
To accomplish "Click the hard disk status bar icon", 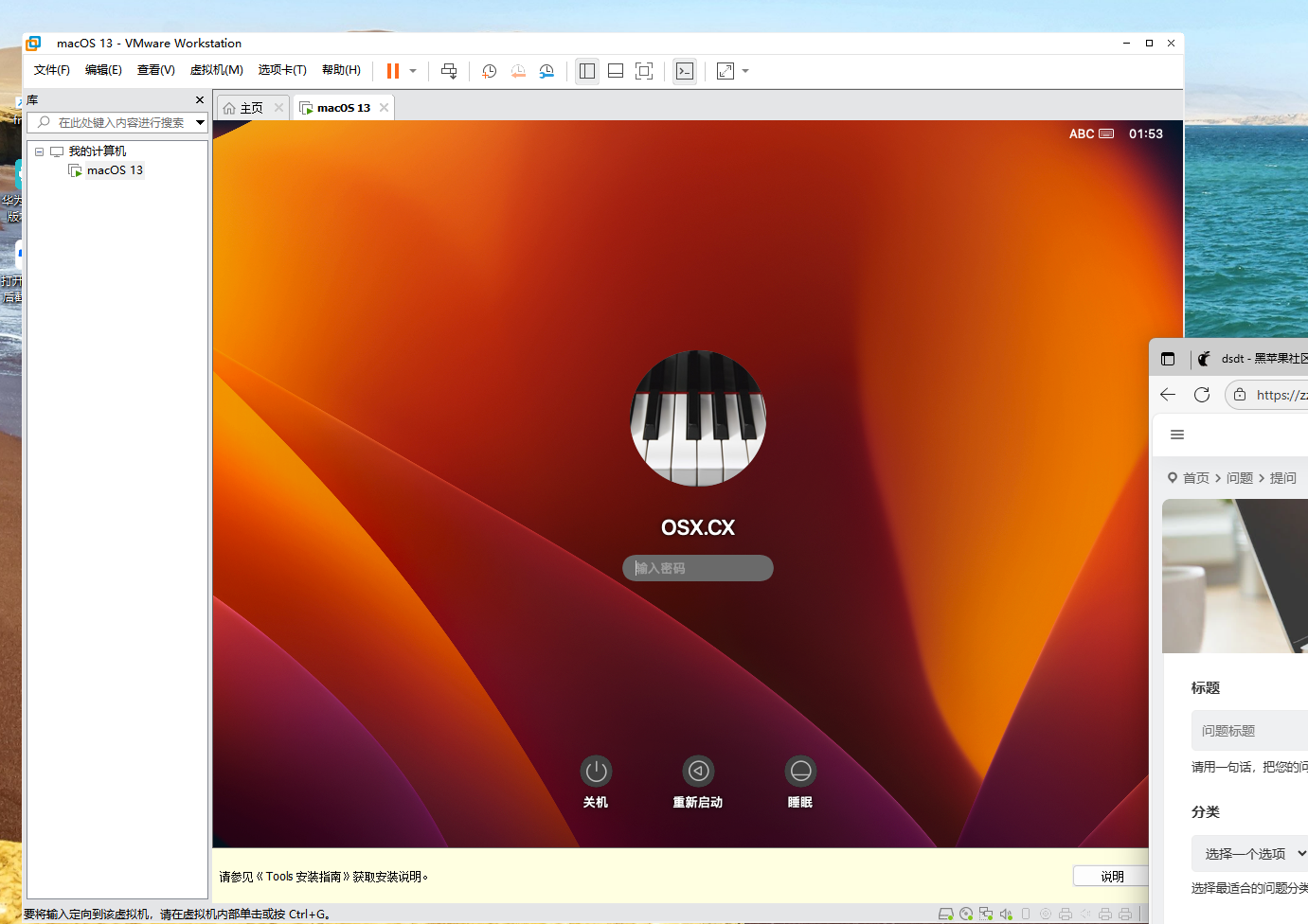I will pos(945,914).
